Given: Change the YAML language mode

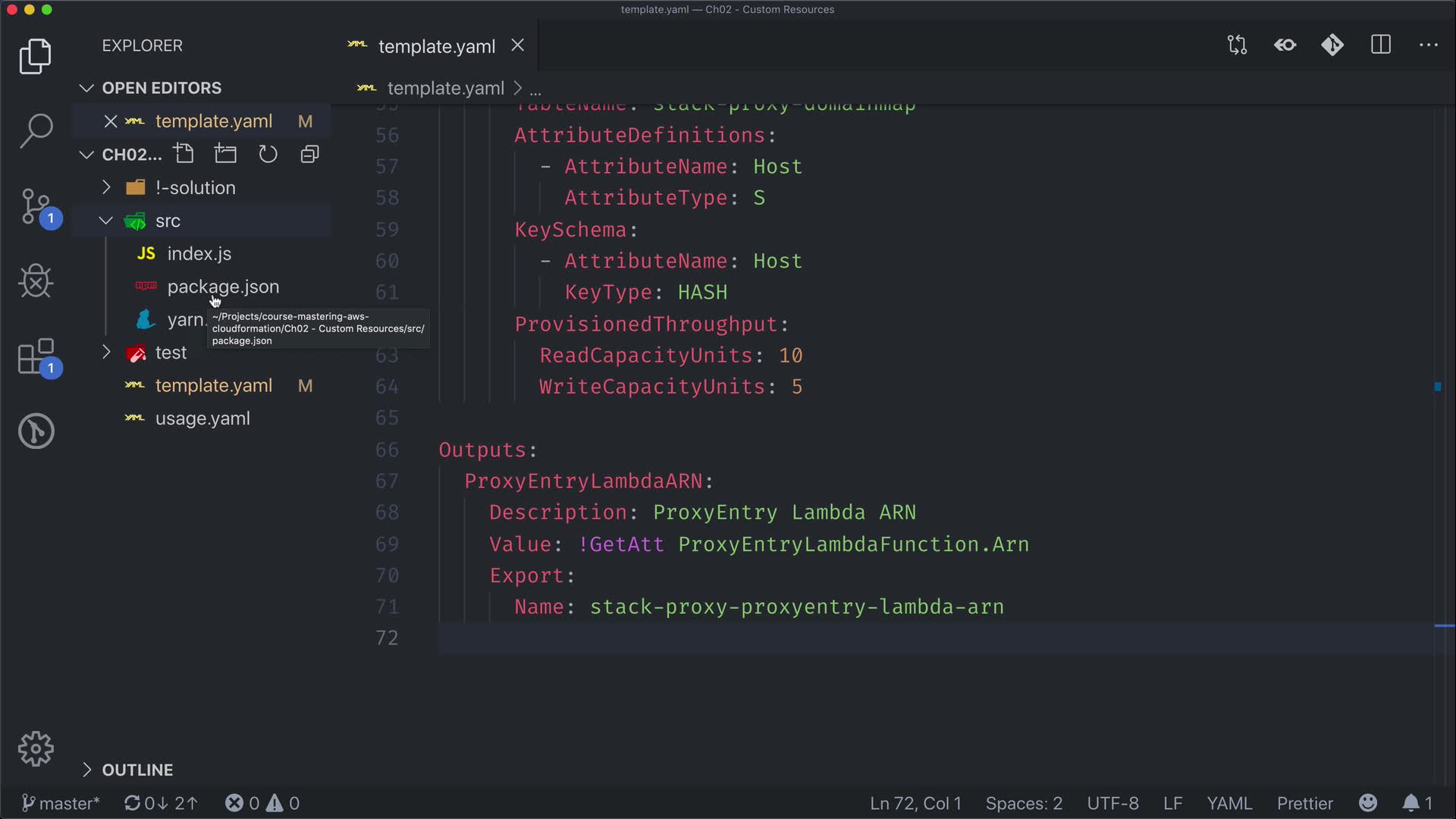Looking at the screenshot, I should click(x=1228, y=803).
